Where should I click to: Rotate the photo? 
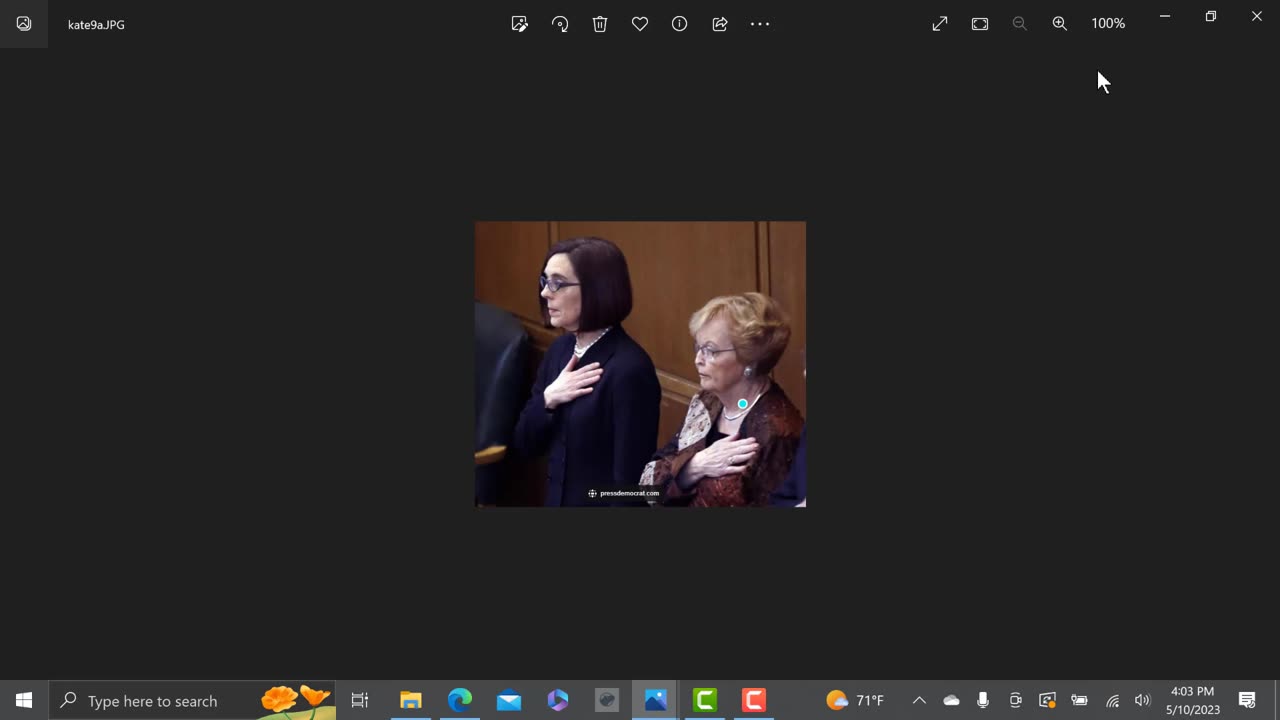pos(560,24)
